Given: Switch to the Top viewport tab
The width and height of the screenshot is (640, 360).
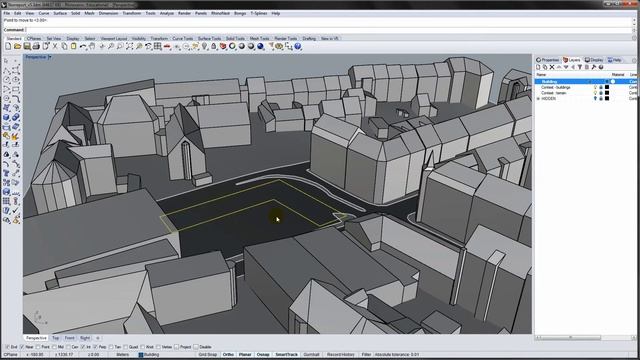Looking at the screenshot, I should click(x=56, y=338).
